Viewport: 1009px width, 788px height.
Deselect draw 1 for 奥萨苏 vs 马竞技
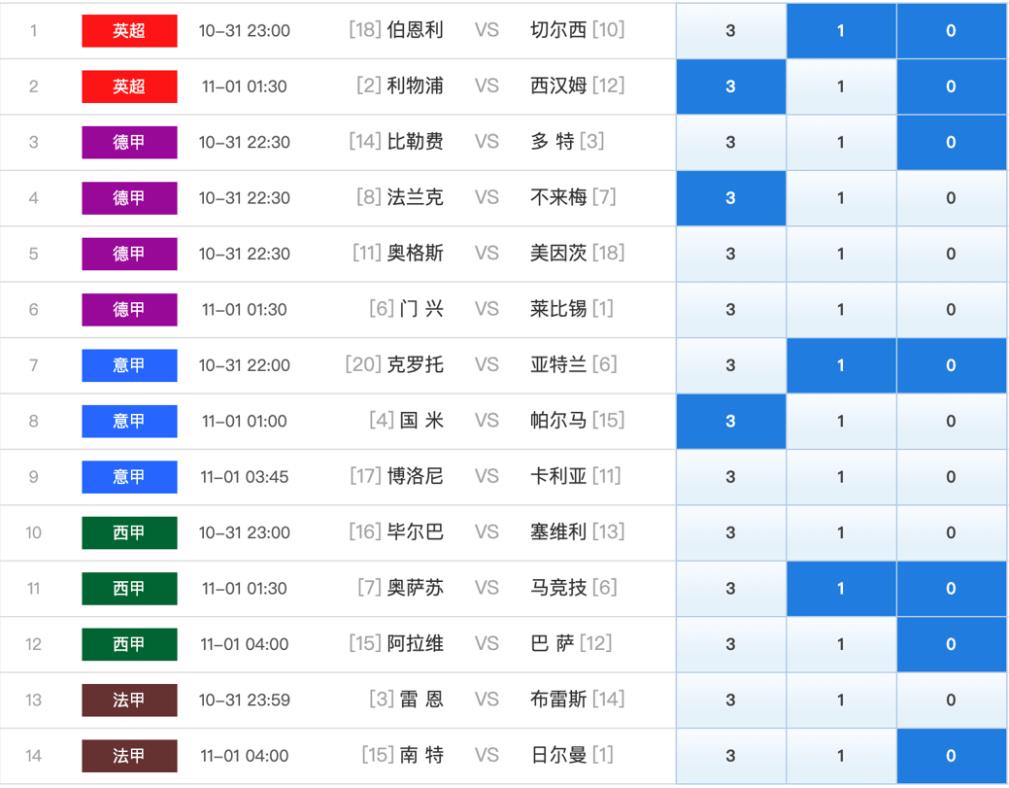[841, 589]
